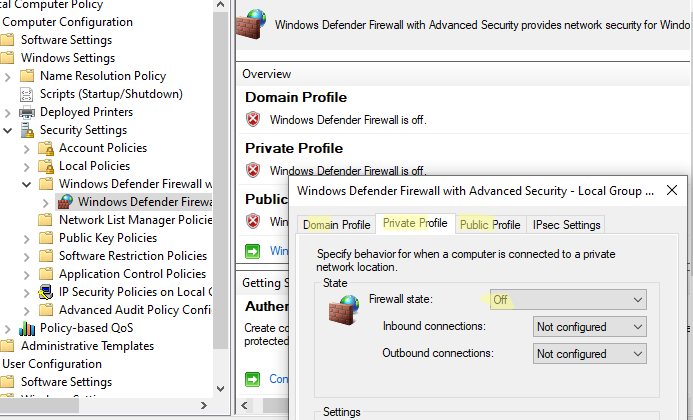Click the Application Control Policies folder icon

point(46,274)
